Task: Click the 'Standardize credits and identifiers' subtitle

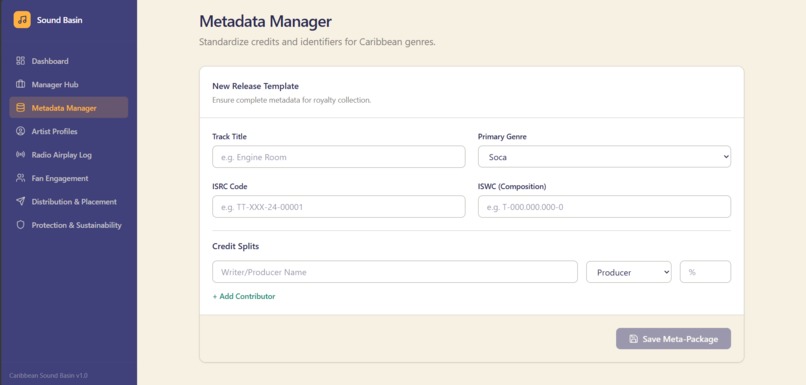Action: coord(317,42)
